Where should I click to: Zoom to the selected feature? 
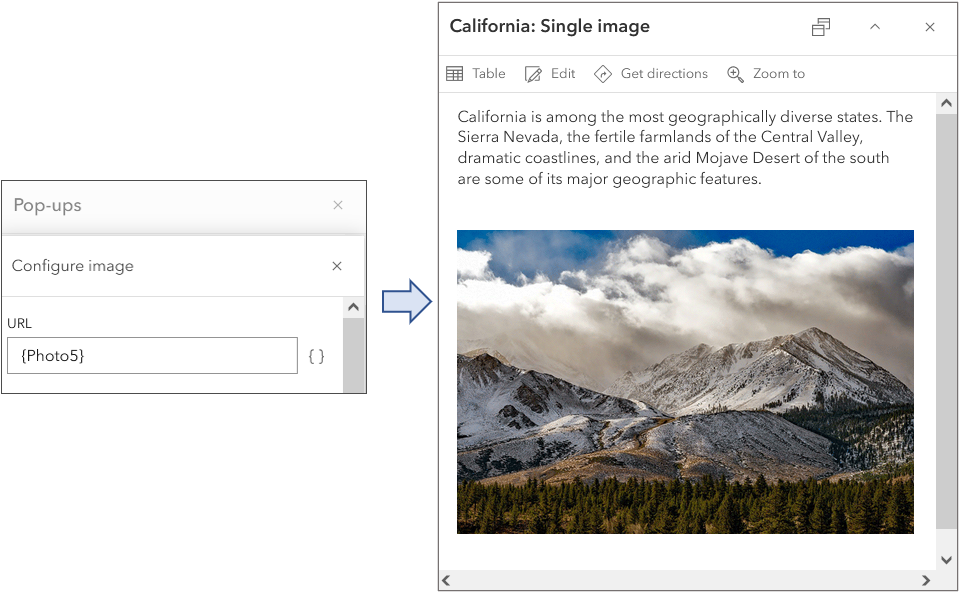(766, 74)
